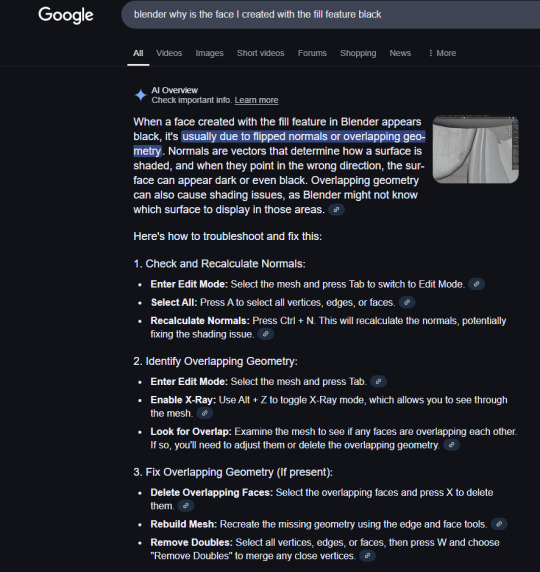Viewport: 540px width, 572px height.
Task: Click 'Rebuild Mesh:' bold bullet text
Action: 184,524
